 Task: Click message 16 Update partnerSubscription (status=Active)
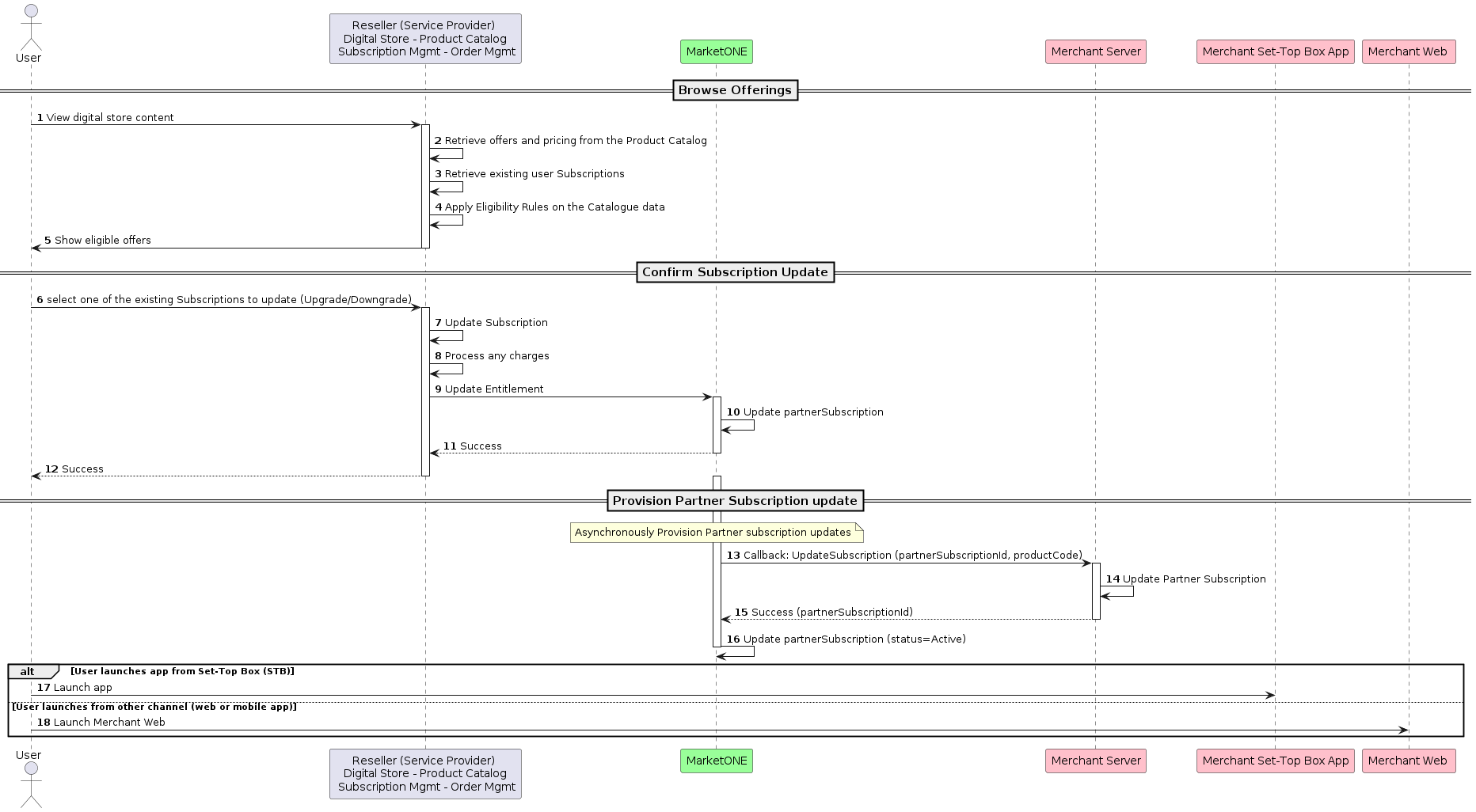click(x=846, y=639)
